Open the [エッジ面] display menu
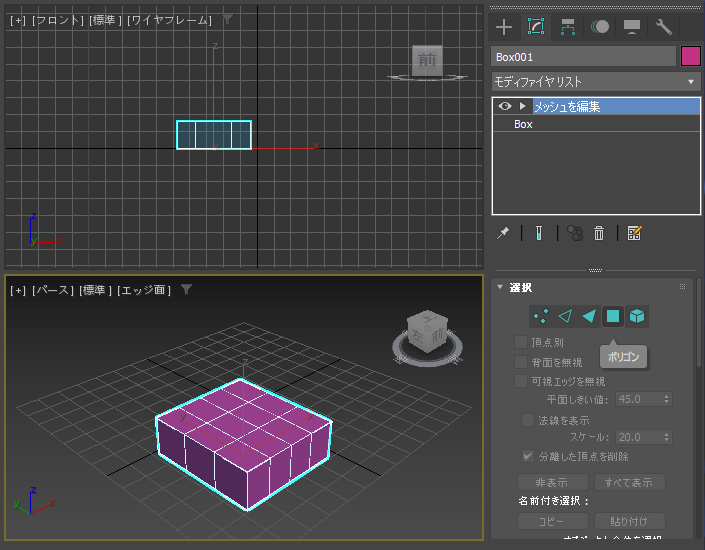Image resolution: width=705 pixels, height=550 pixels. pyautogui.click(x=144, y=290)
